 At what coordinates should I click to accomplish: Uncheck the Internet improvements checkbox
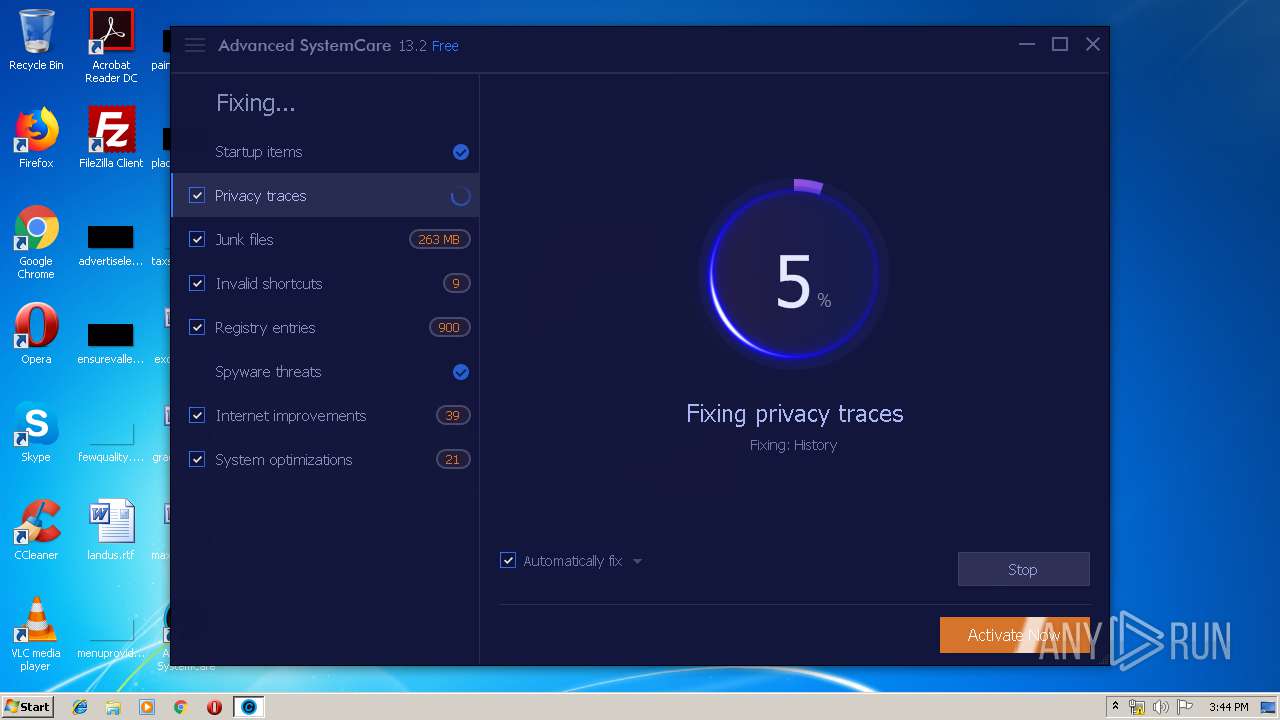[197, 416]
